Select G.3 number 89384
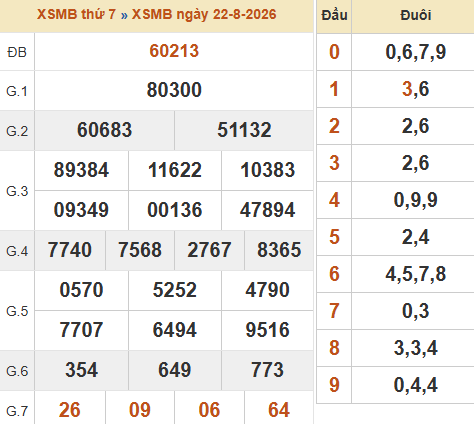 pos(81,170)
